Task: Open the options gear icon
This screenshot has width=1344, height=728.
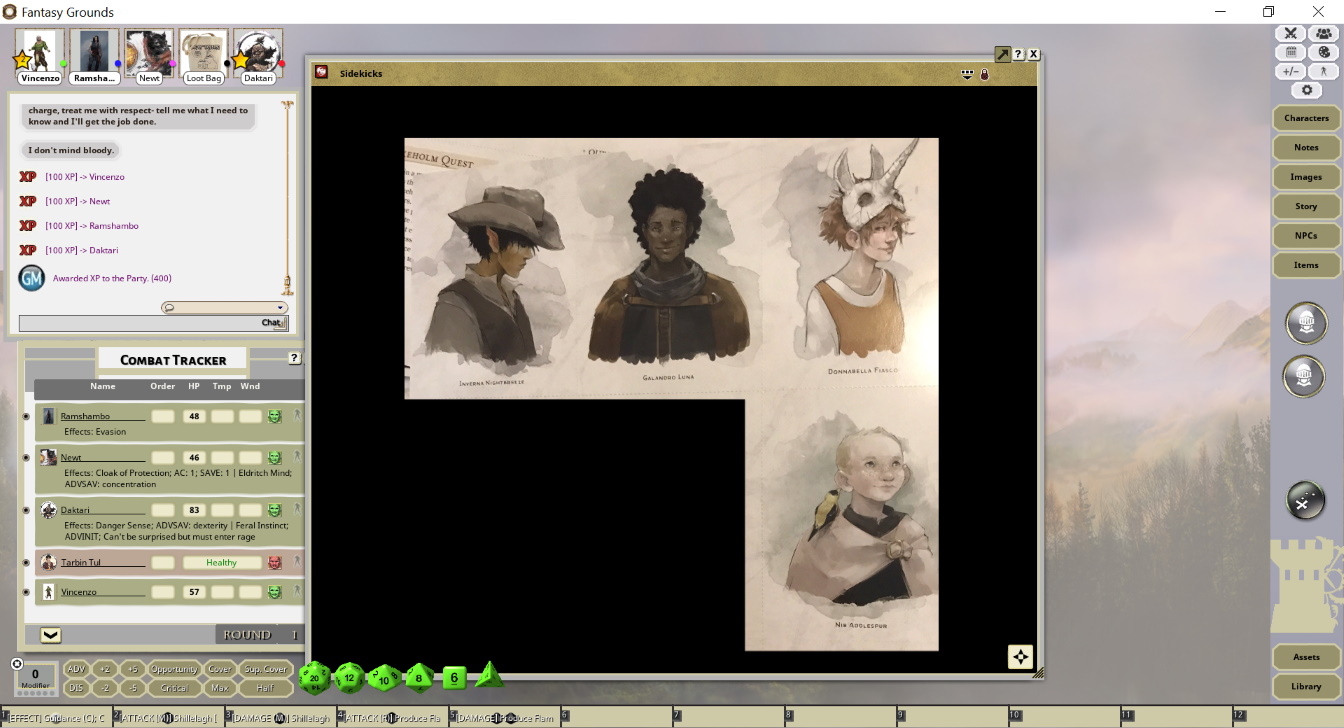Action: point(1307,90)
